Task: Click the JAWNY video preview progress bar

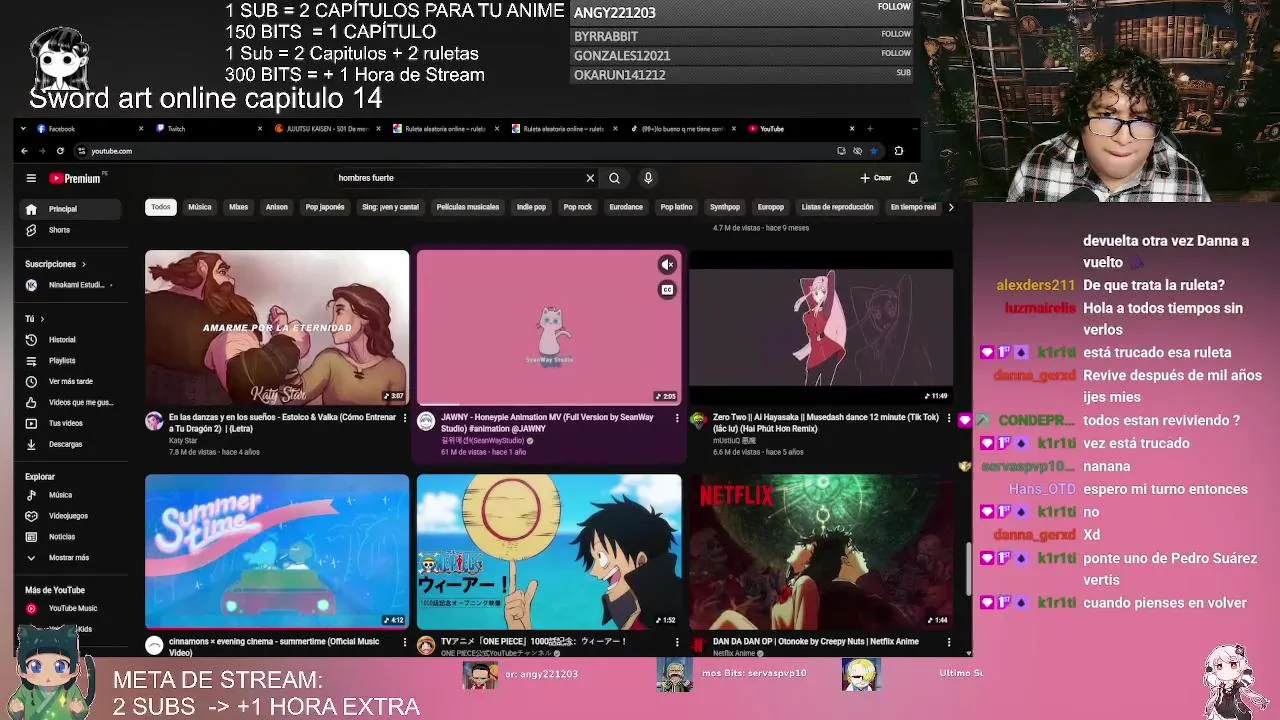Action: [549, 404]
